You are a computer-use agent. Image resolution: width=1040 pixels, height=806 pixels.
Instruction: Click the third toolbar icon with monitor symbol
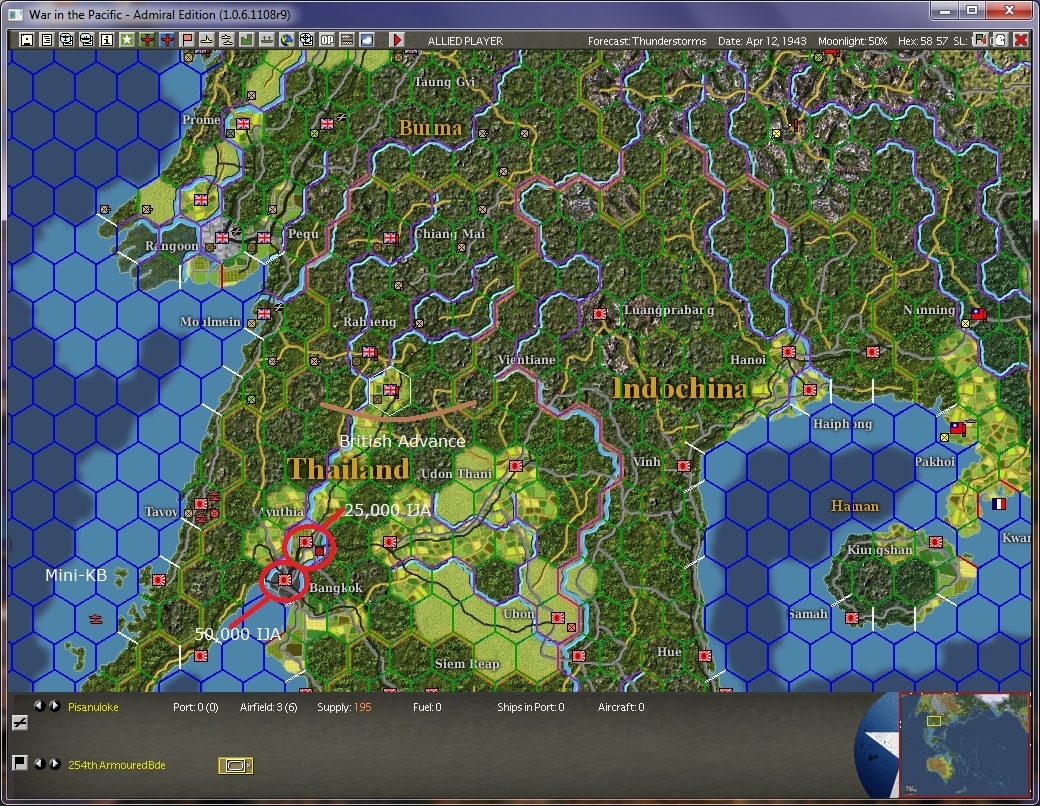click(66, 40)
